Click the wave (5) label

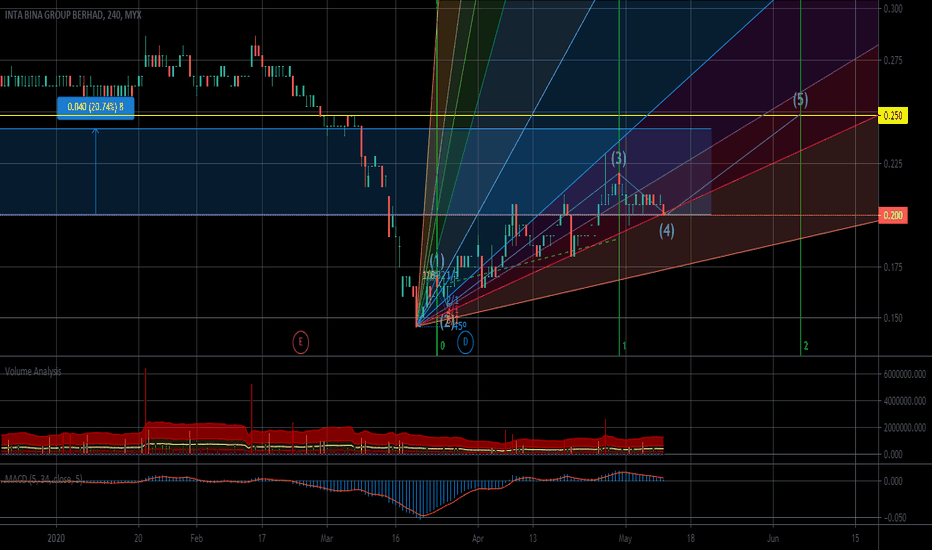coord(801,99)
